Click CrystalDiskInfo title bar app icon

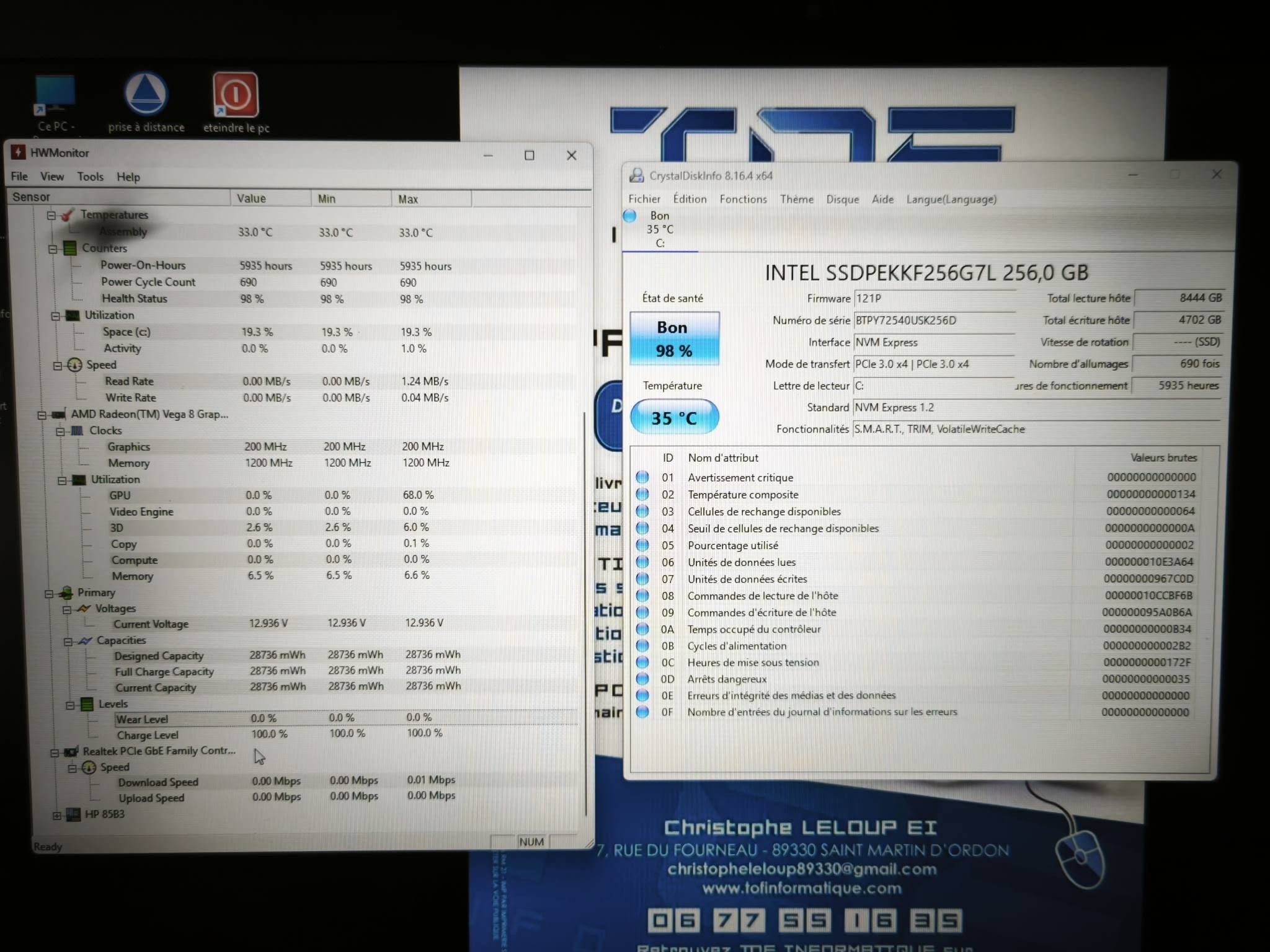pos(636,175)
